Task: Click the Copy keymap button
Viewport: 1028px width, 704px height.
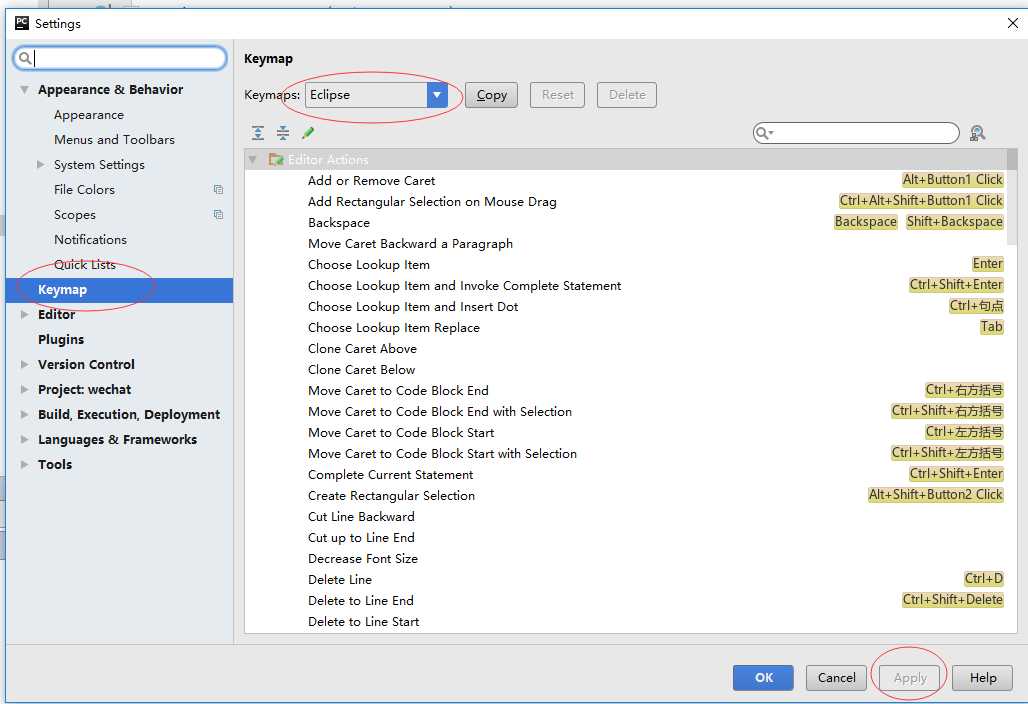Action: coord(491,95)
